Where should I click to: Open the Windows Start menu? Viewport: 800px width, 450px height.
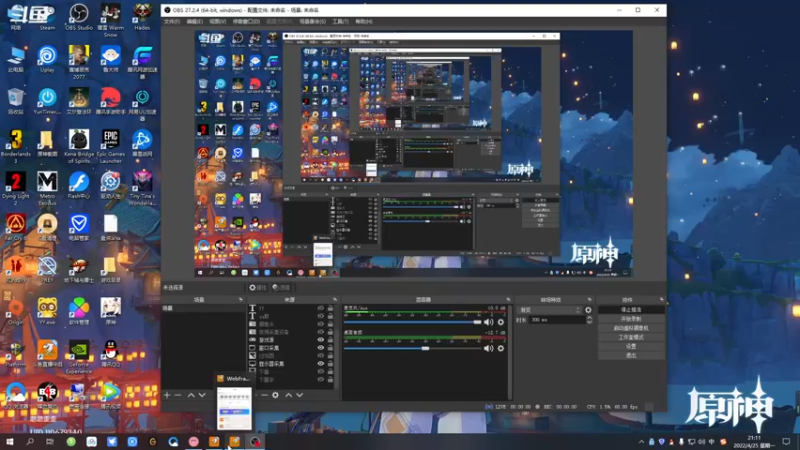[x=9, y=442]
